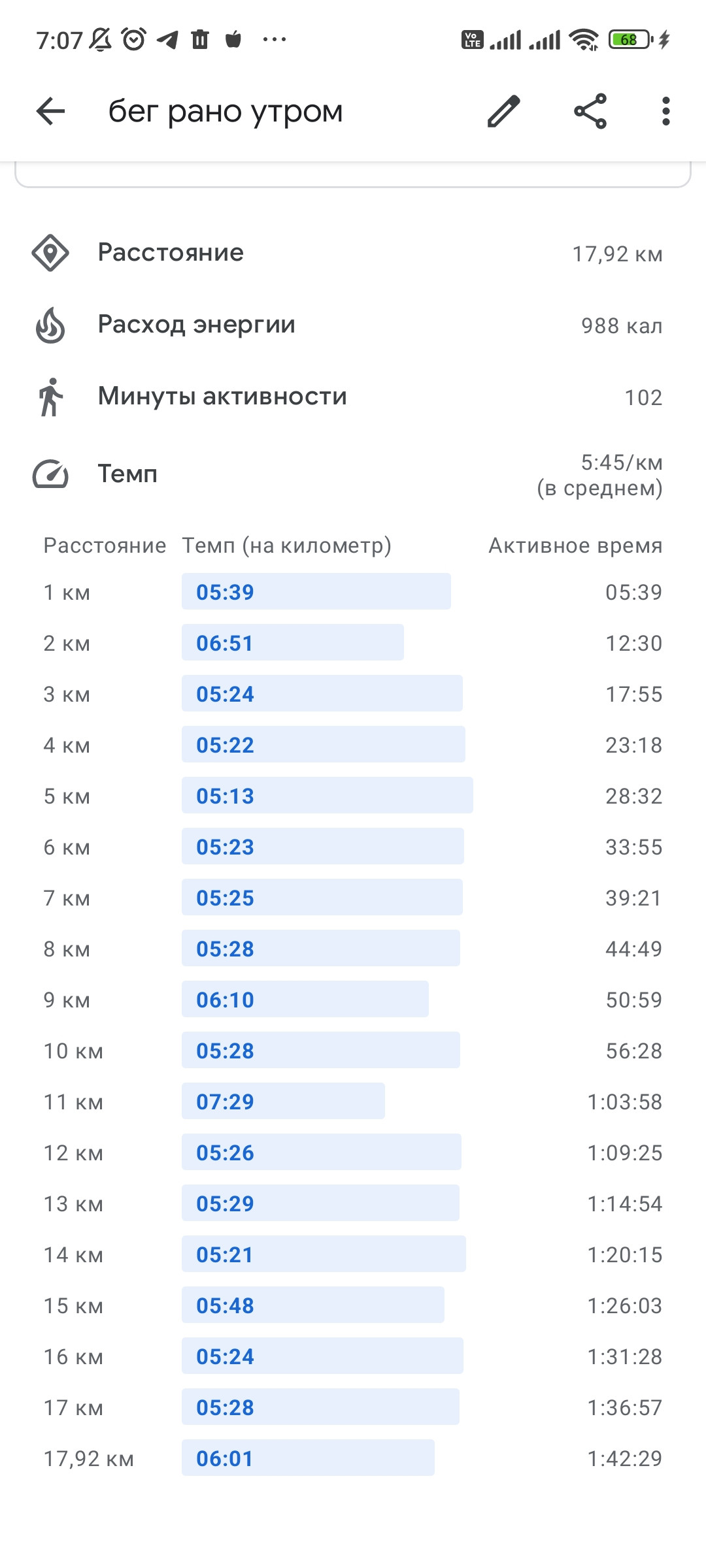Screen dimensions: 706x1568
Task: Tap the walking figure activity icon
Action: 50,397
